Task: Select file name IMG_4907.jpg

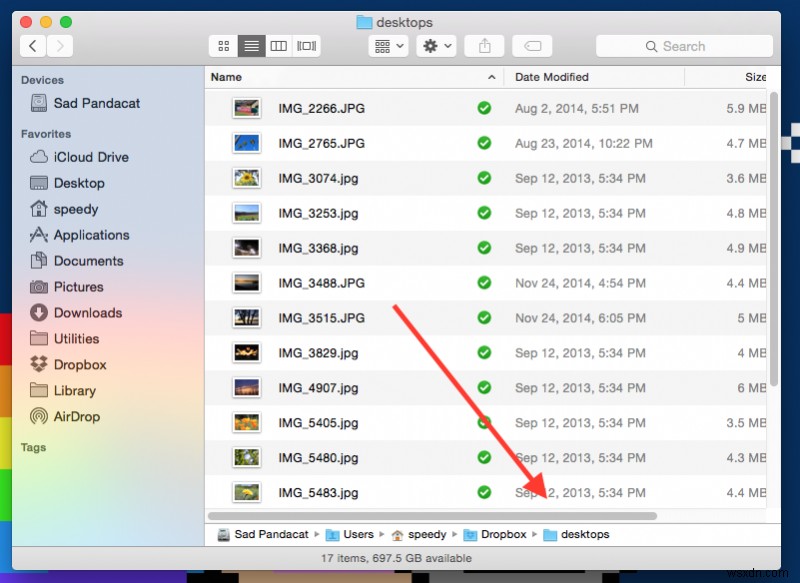Action: point(318,388)
